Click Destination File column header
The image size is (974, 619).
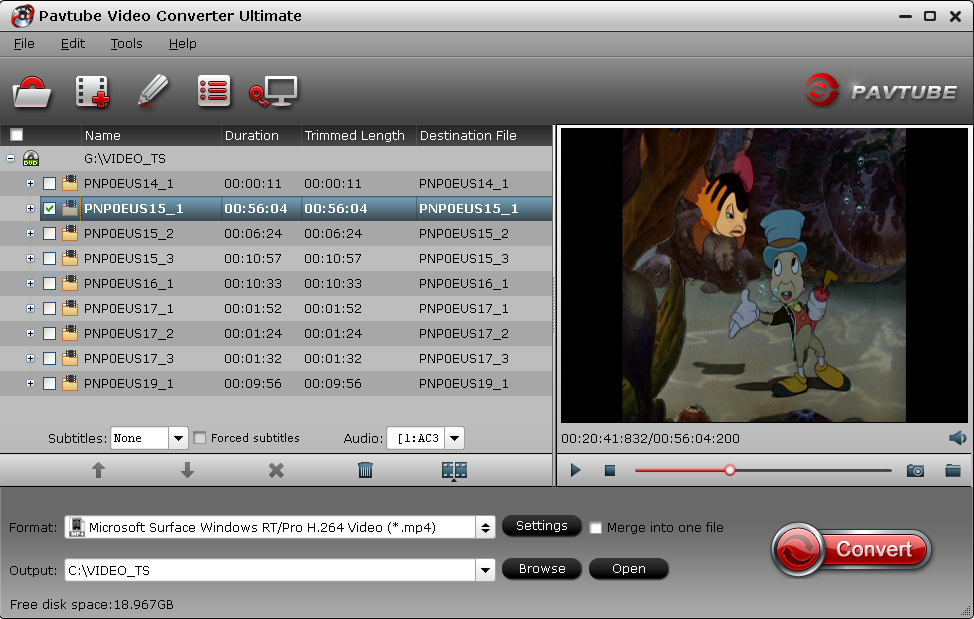click(484, 135)
